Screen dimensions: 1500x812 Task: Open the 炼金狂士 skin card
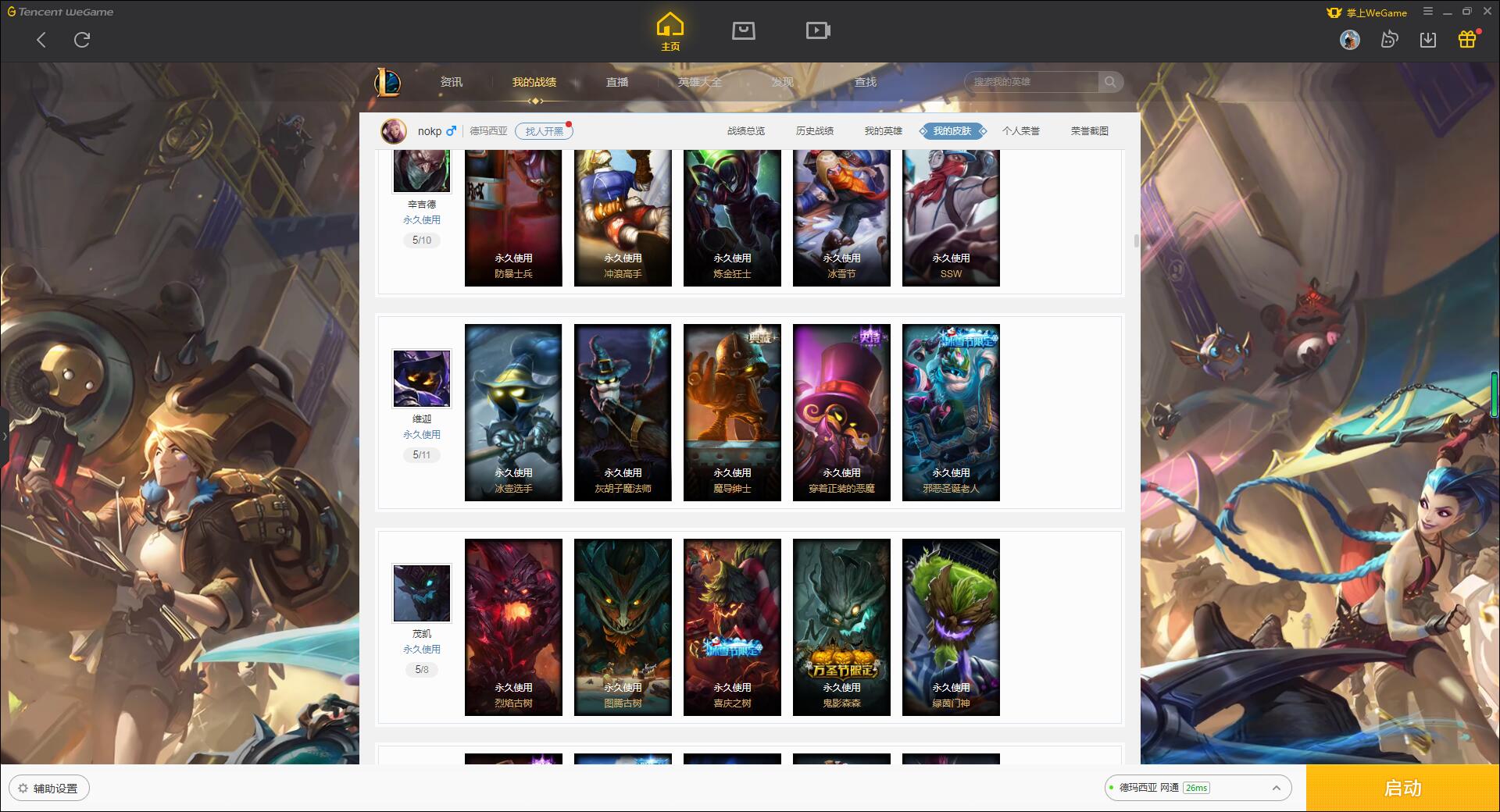(732, 218)
